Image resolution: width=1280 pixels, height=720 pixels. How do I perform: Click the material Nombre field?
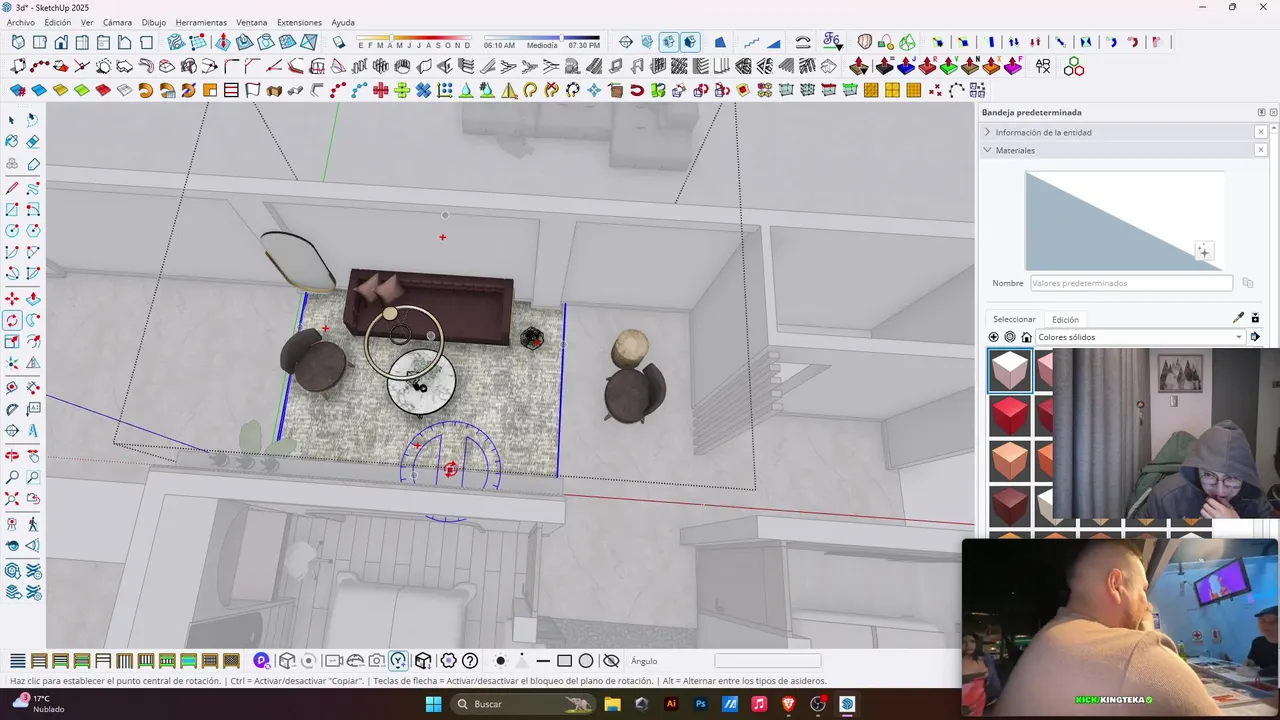point(1131,283)
